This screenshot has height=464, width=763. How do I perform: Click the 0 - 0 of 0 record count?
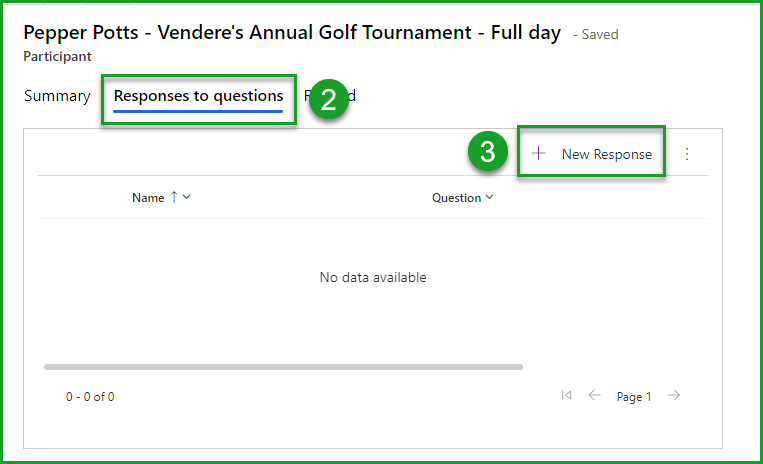pos(90,397)
